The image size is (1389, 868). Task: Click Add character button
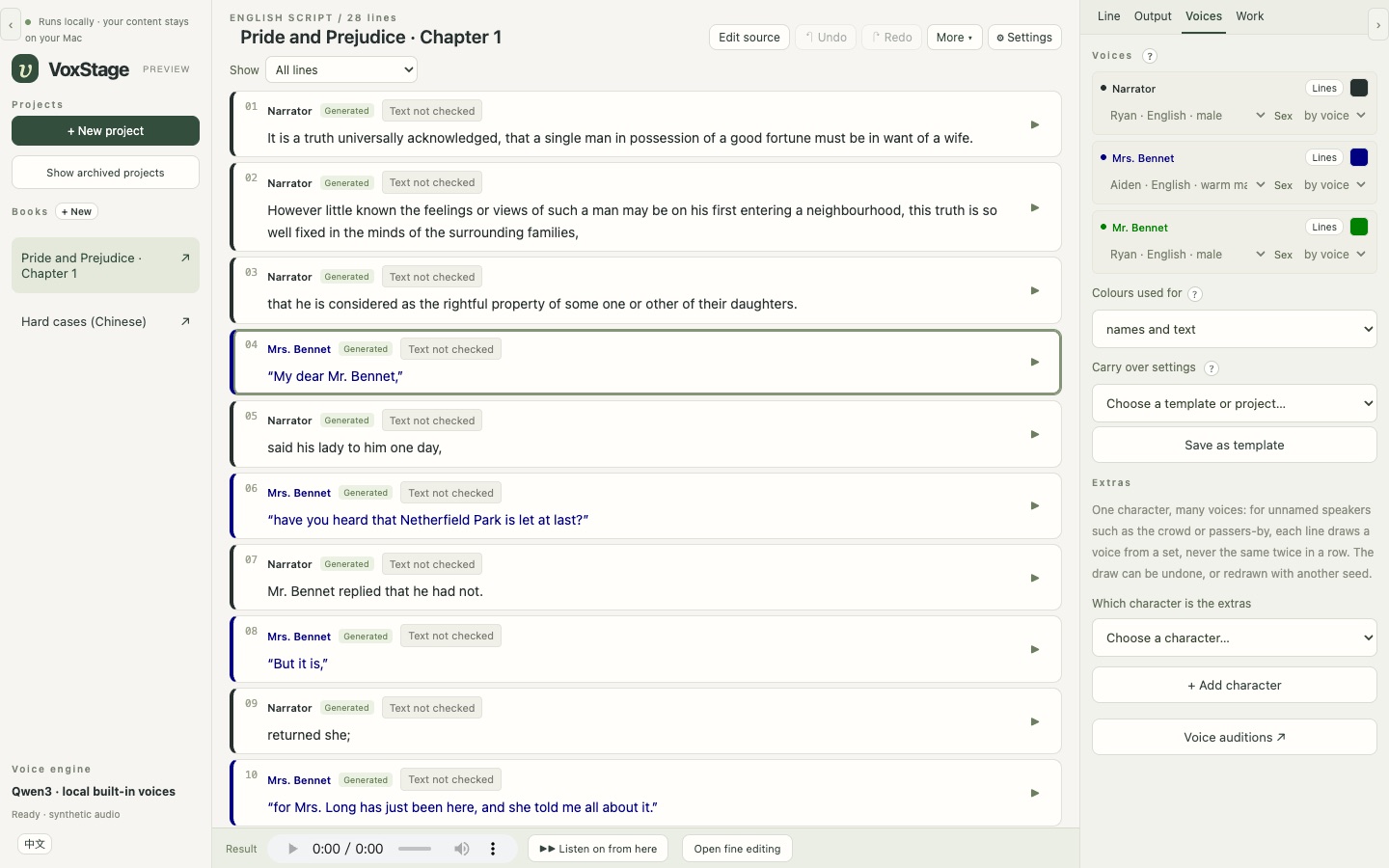point(1234,685)
